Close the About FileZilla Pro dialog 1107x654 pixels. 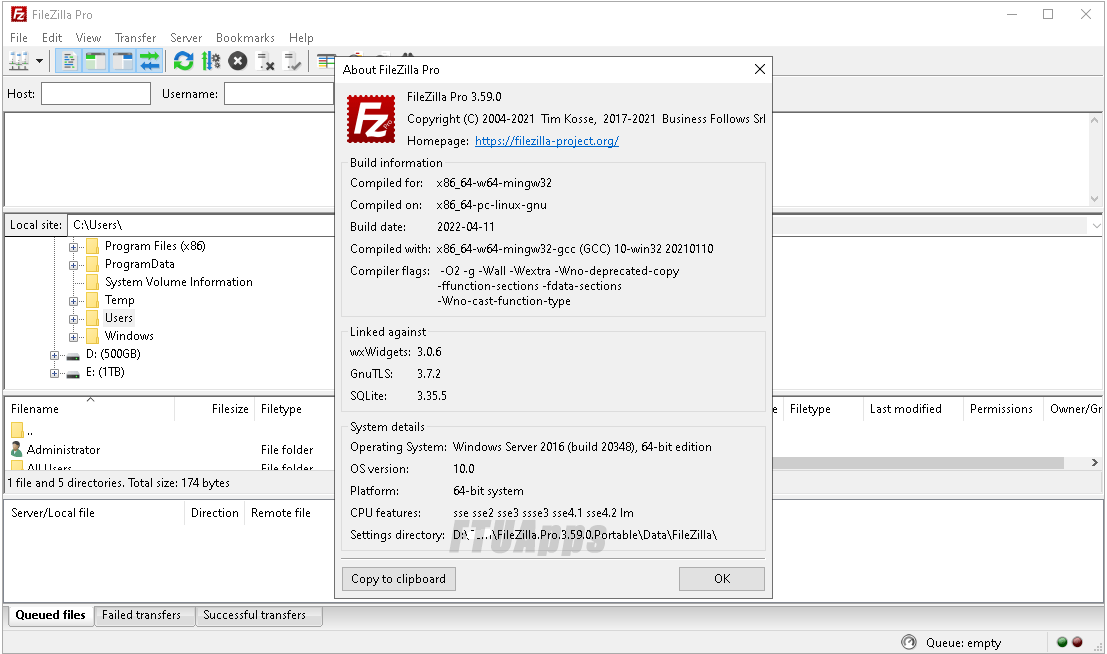(760, 69)
